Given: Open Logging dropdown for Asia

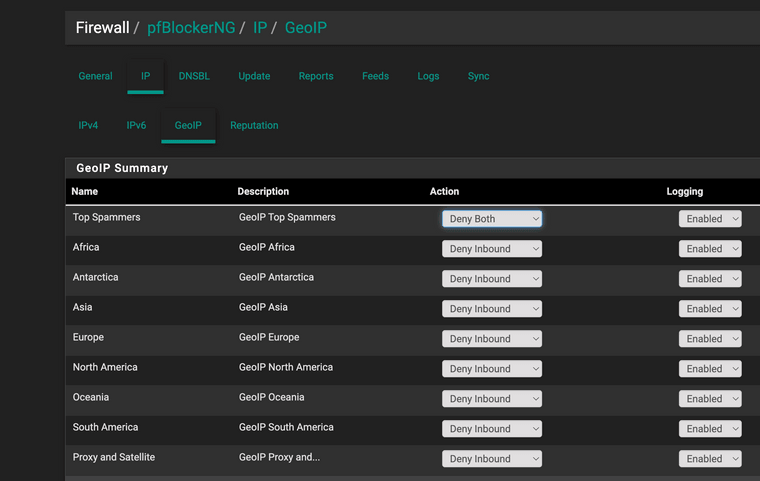Looking at the screenshot, I should coord(710,309).
